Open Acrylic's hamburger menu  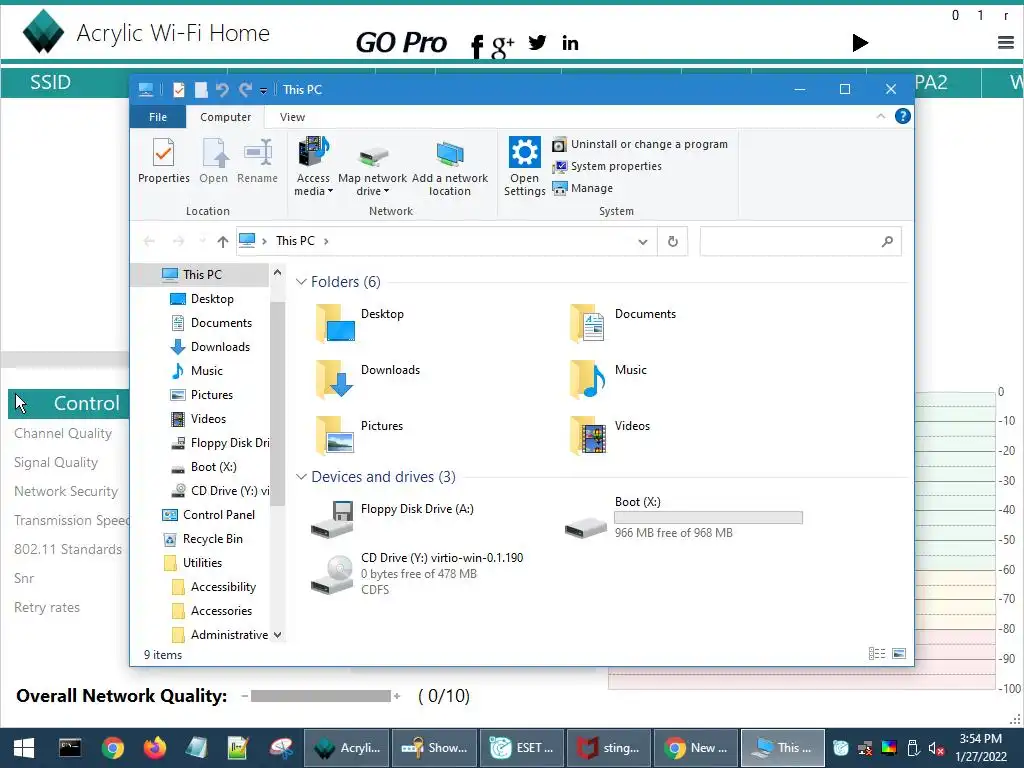(1006, 43)
